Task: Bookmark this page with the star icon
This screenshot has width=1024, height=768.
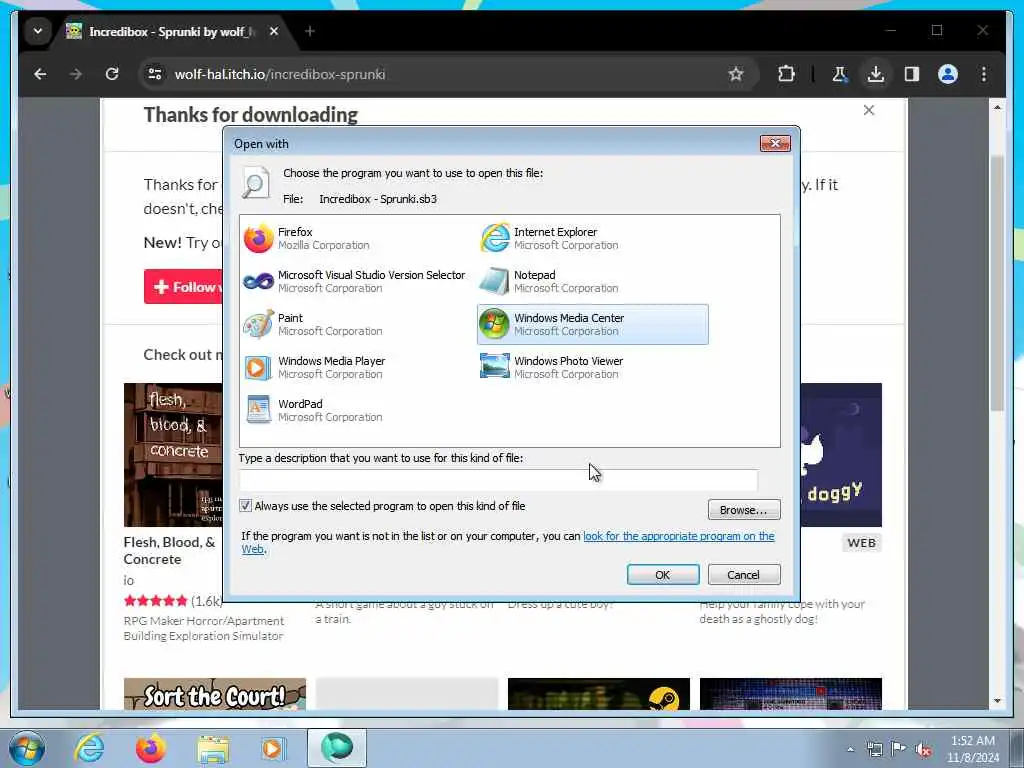Action: [736, 74]
